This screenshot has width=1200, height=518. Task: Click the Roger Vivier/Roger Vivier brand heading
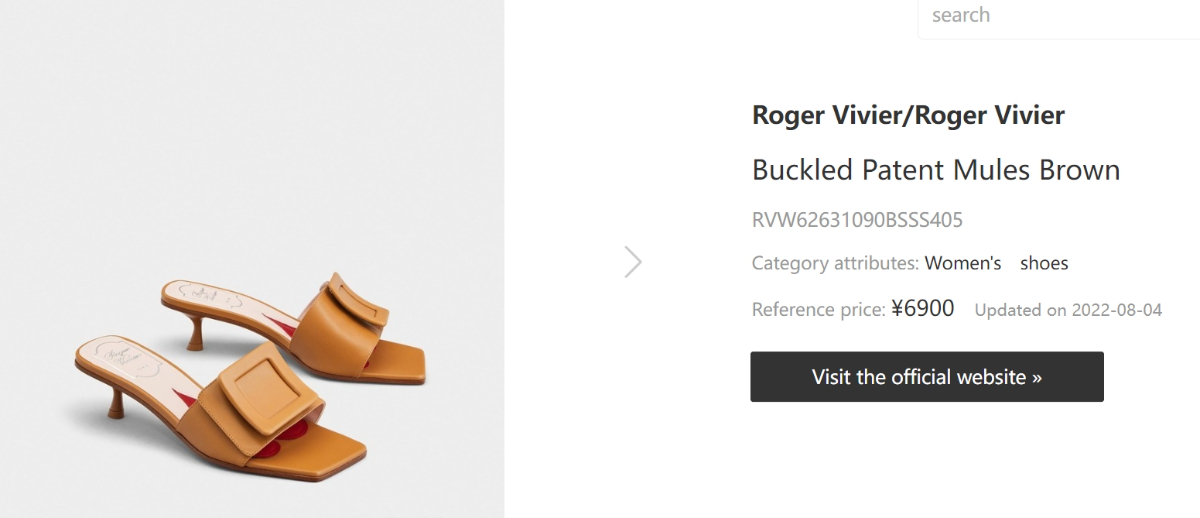coord(908,115)
